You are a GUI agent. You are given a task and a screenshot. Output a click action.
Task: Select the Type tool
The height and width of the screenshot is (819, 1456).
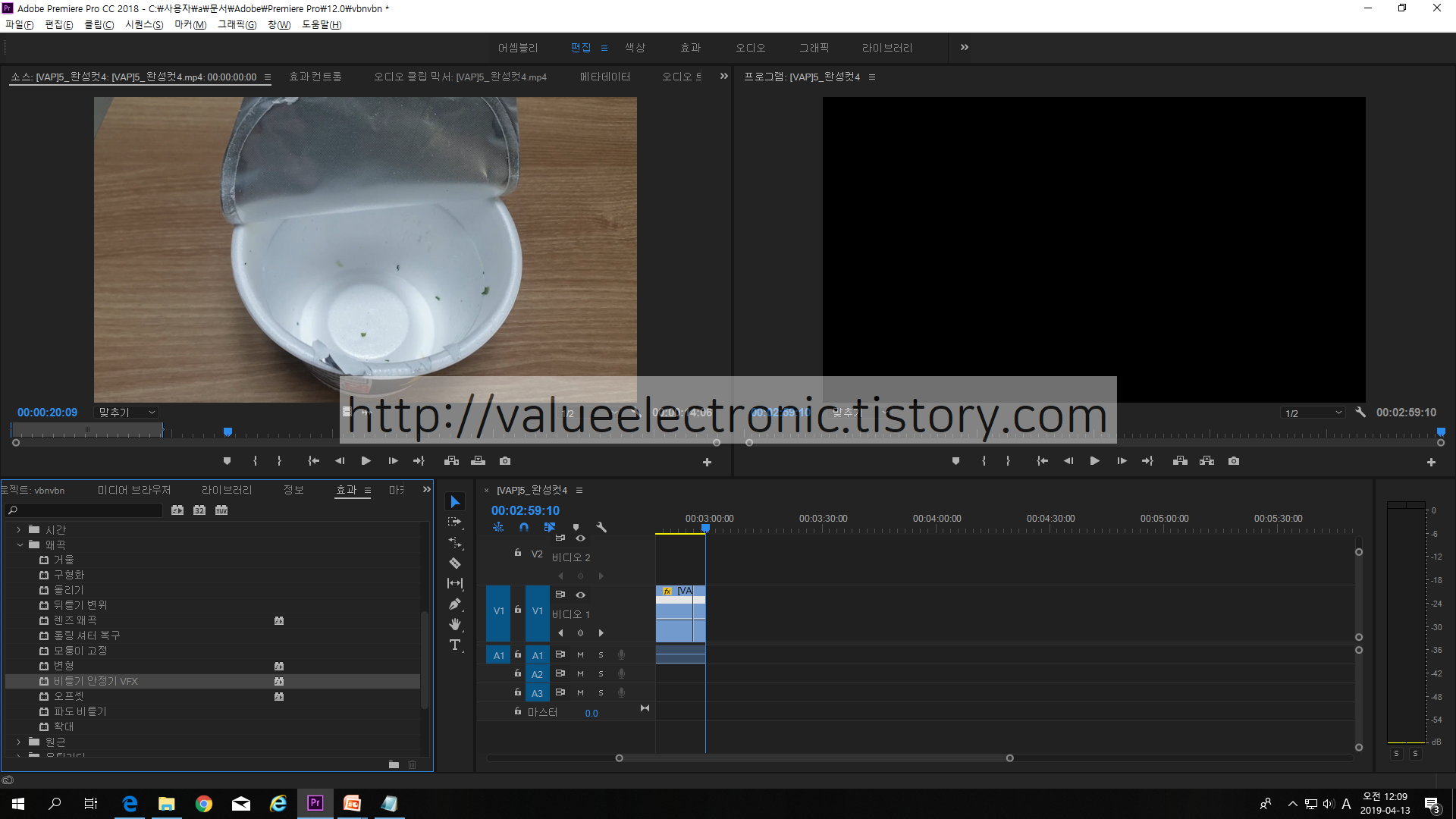455,645
